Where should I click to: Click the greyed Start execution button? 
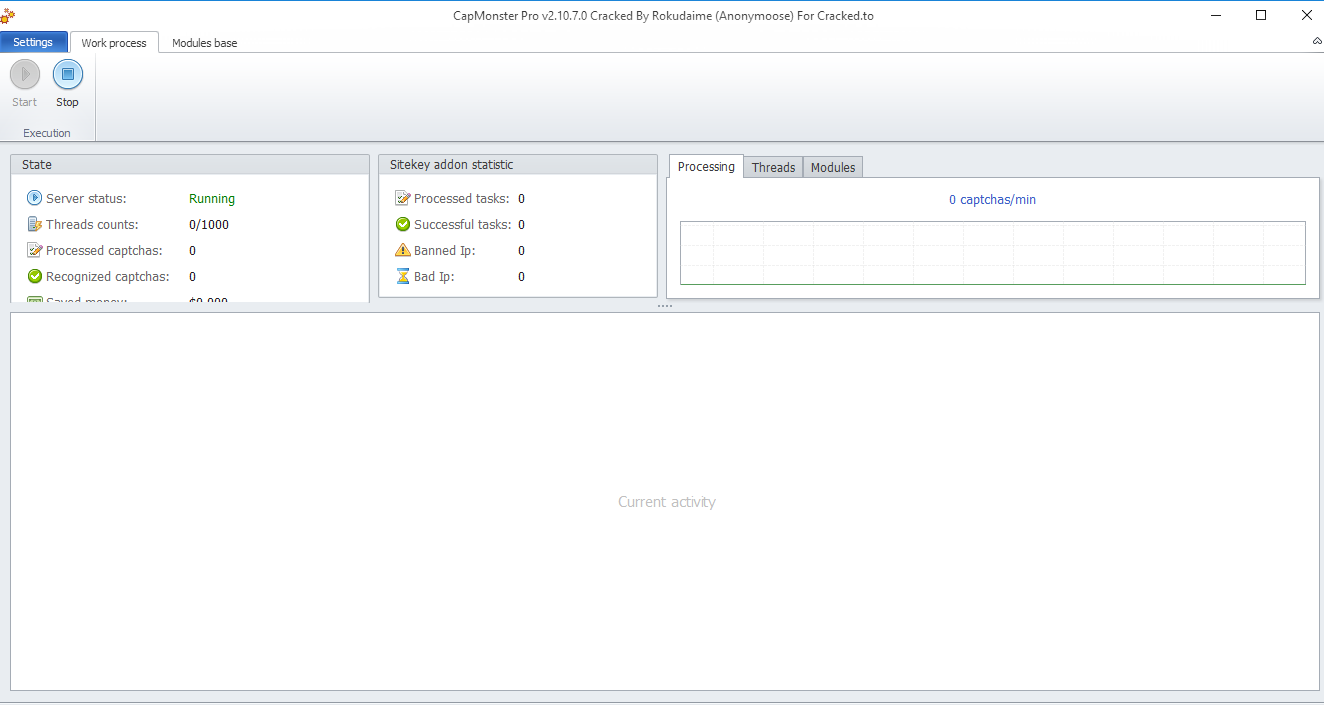25,84
